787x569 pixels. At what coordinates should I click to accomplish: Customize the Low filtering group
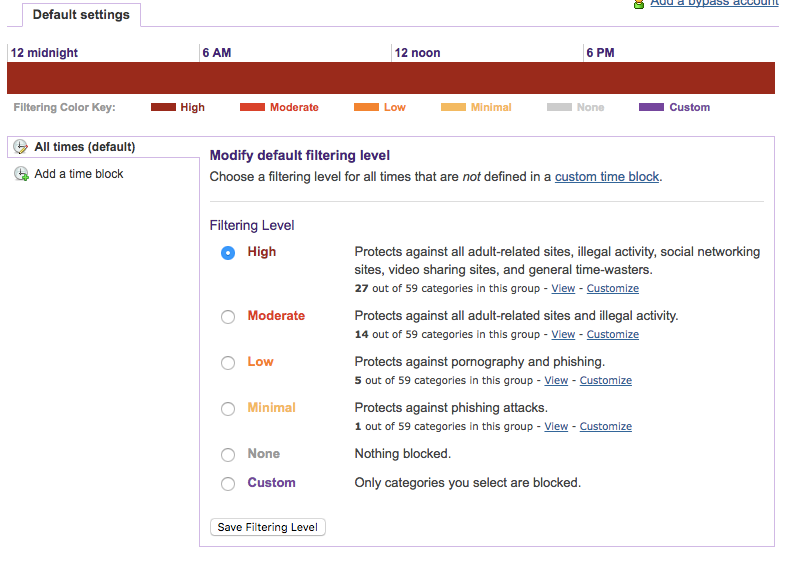point(605,381)
